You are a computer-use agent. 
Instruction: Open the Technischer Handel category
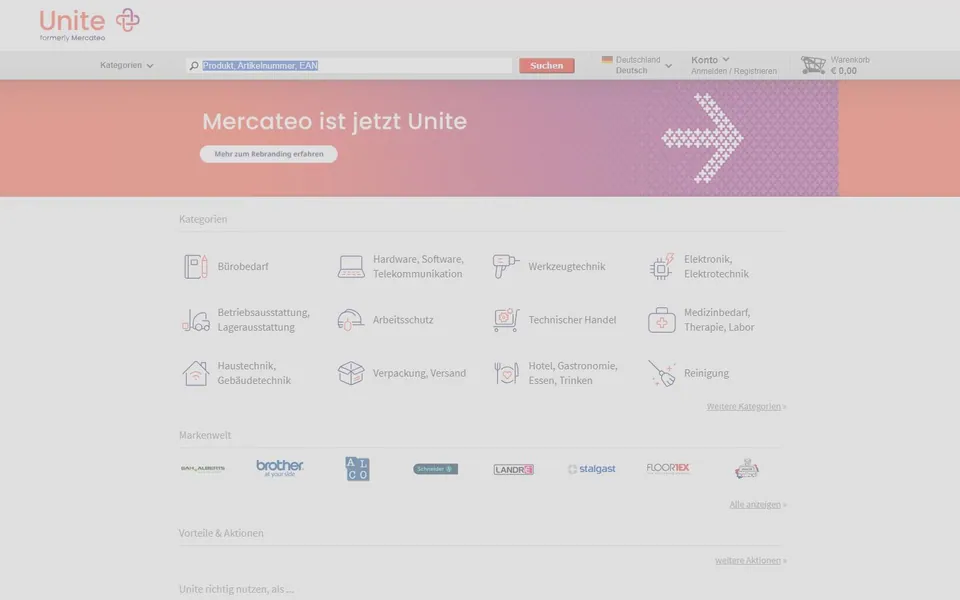click(x=572, y=320)
